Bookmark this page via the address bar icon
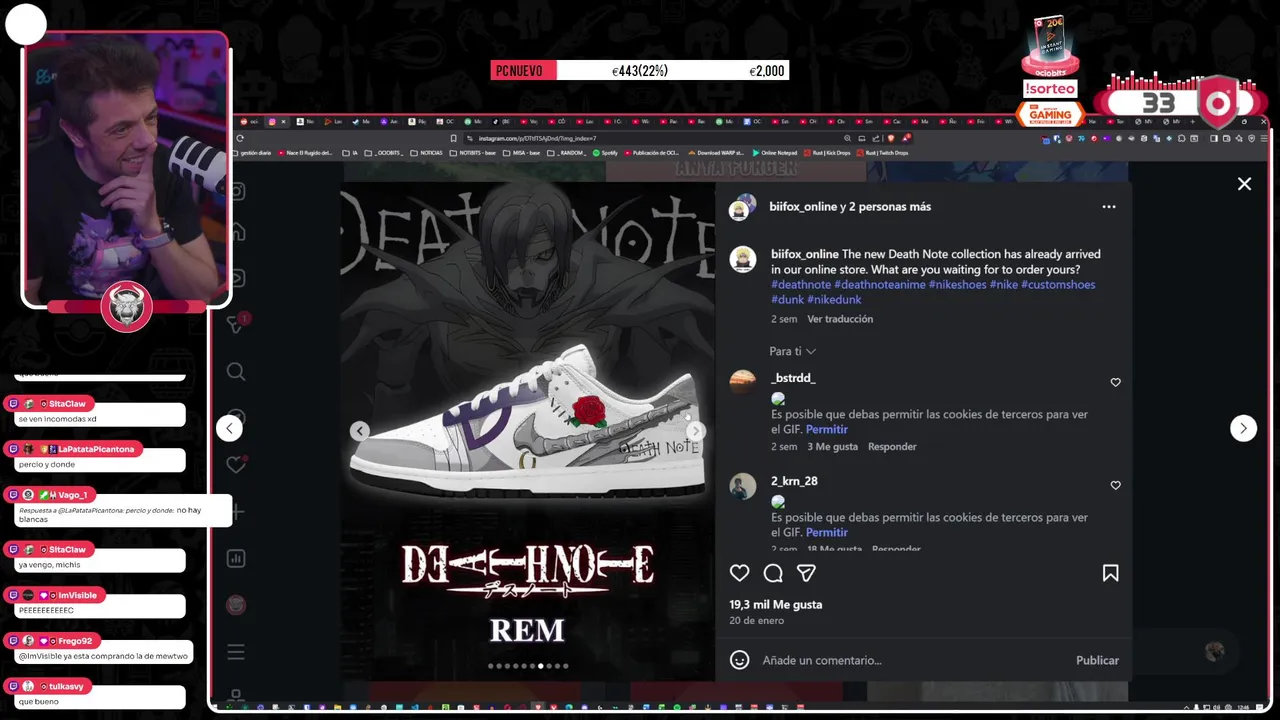Viewport: 1280px width, 720px height. click(x=453, y=138)
